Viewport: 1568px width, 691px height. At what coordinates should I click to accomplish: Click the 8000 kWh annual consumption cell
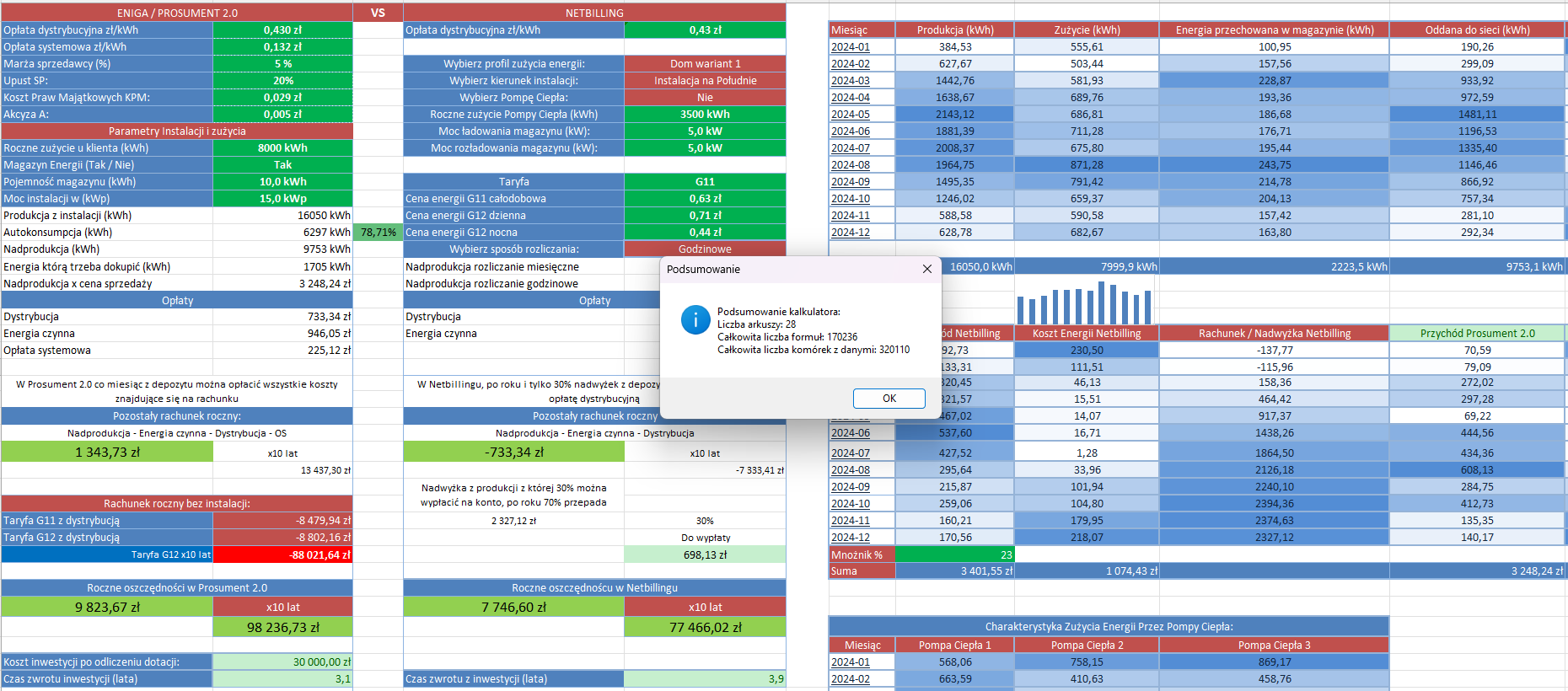click(282, 148)
